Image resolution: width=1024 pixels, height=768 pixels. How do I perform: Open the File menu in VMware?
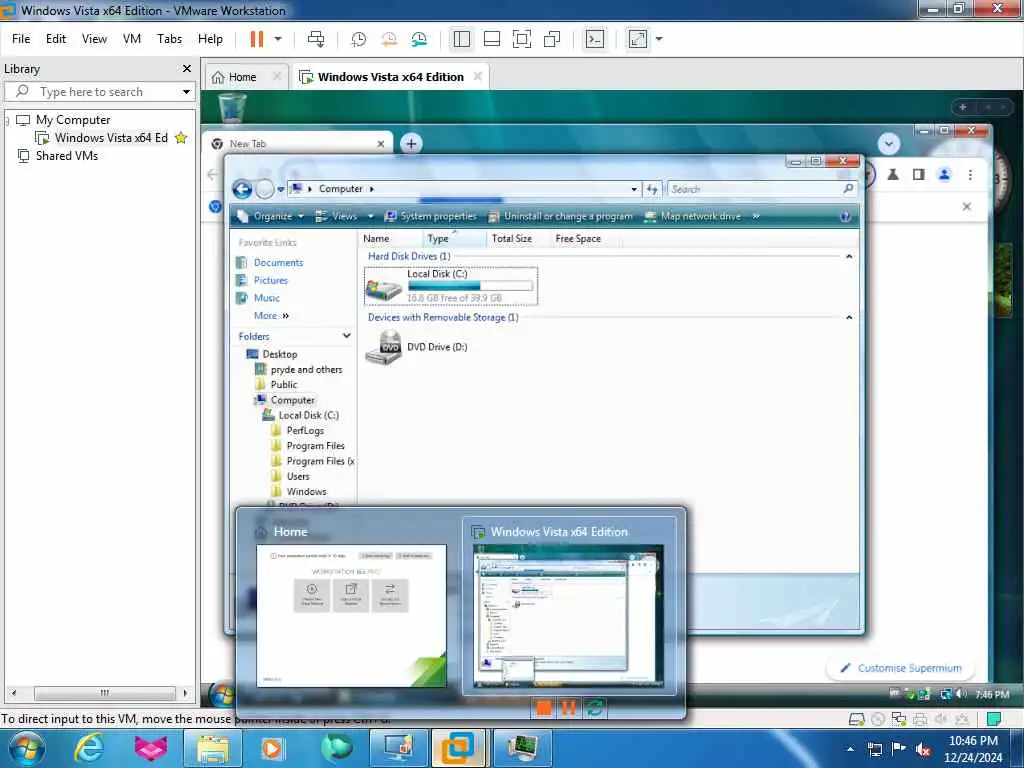21,39
